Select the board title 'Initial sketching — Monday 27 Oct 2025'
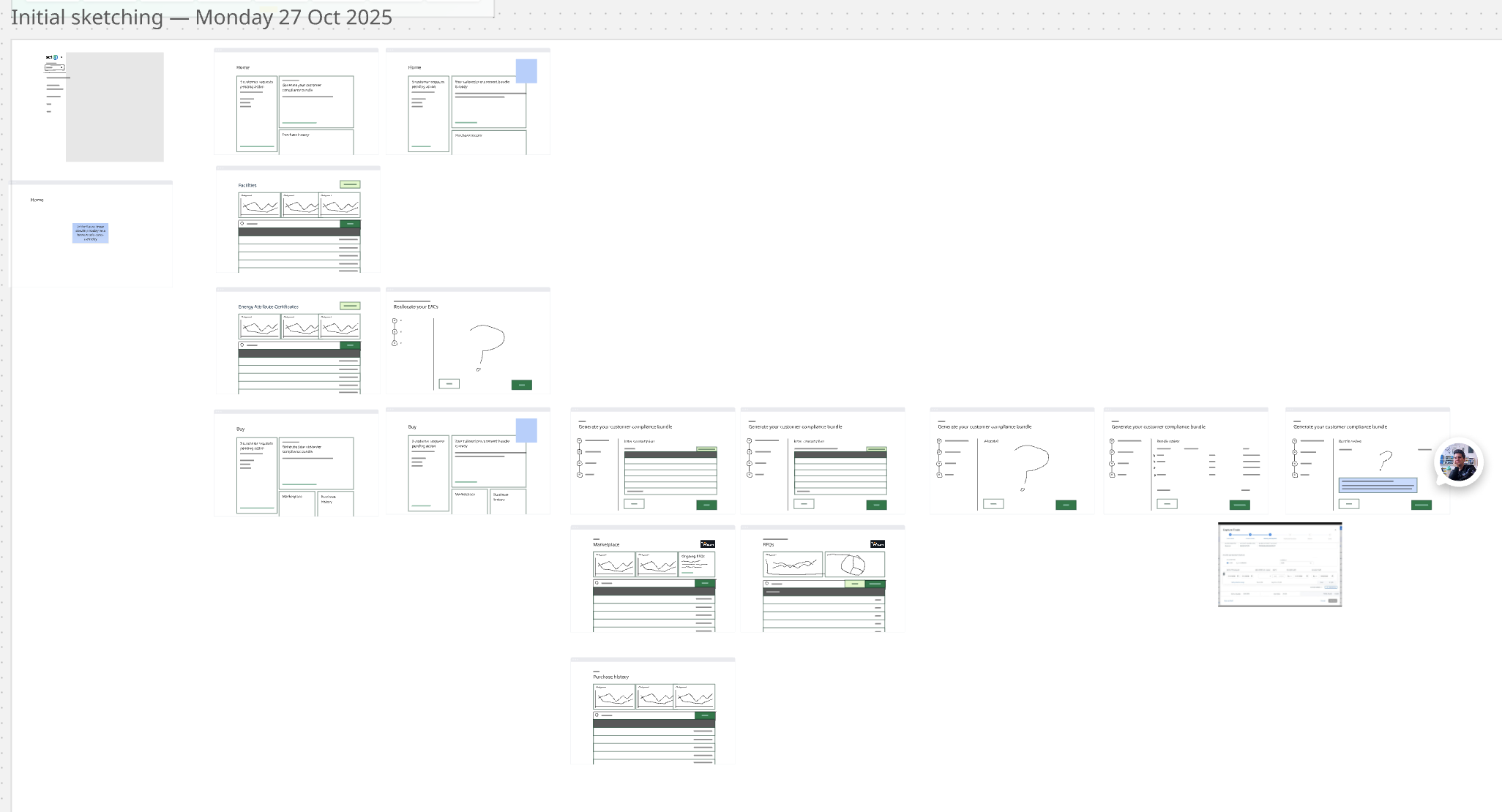 click(201, 17)
